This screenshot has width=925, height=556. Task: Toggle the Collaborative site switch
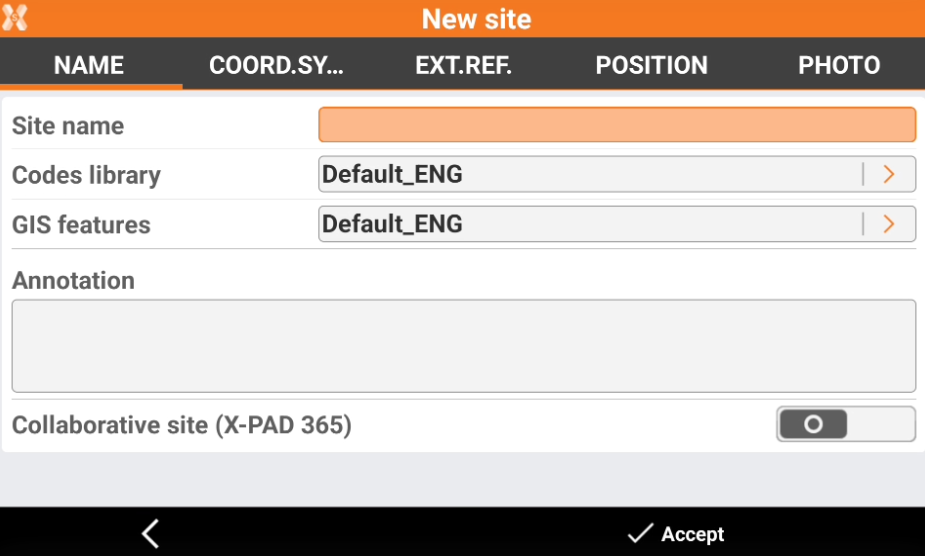[845, 424]
